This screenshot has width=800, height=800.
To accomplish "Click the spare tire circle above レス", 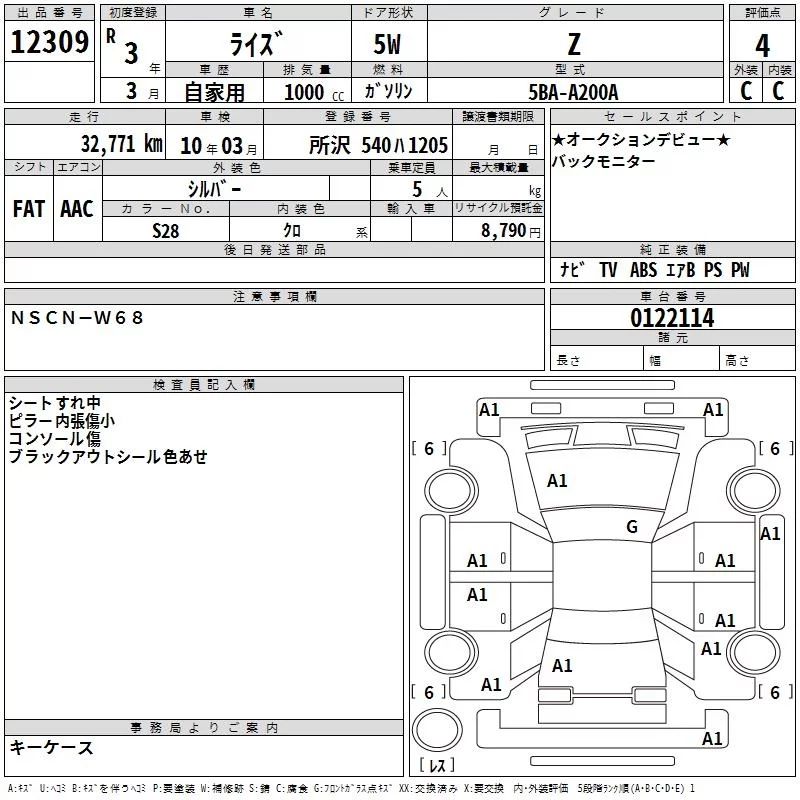I will tap(437, 730).
